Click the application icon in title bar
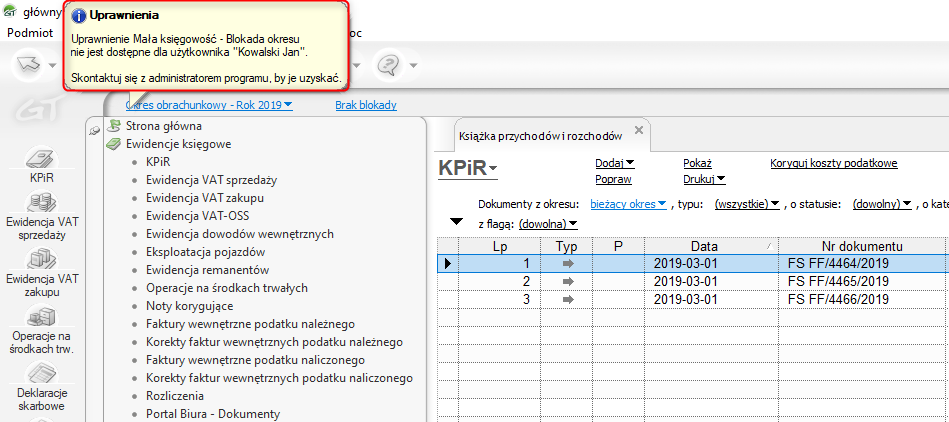 (10, 11)
